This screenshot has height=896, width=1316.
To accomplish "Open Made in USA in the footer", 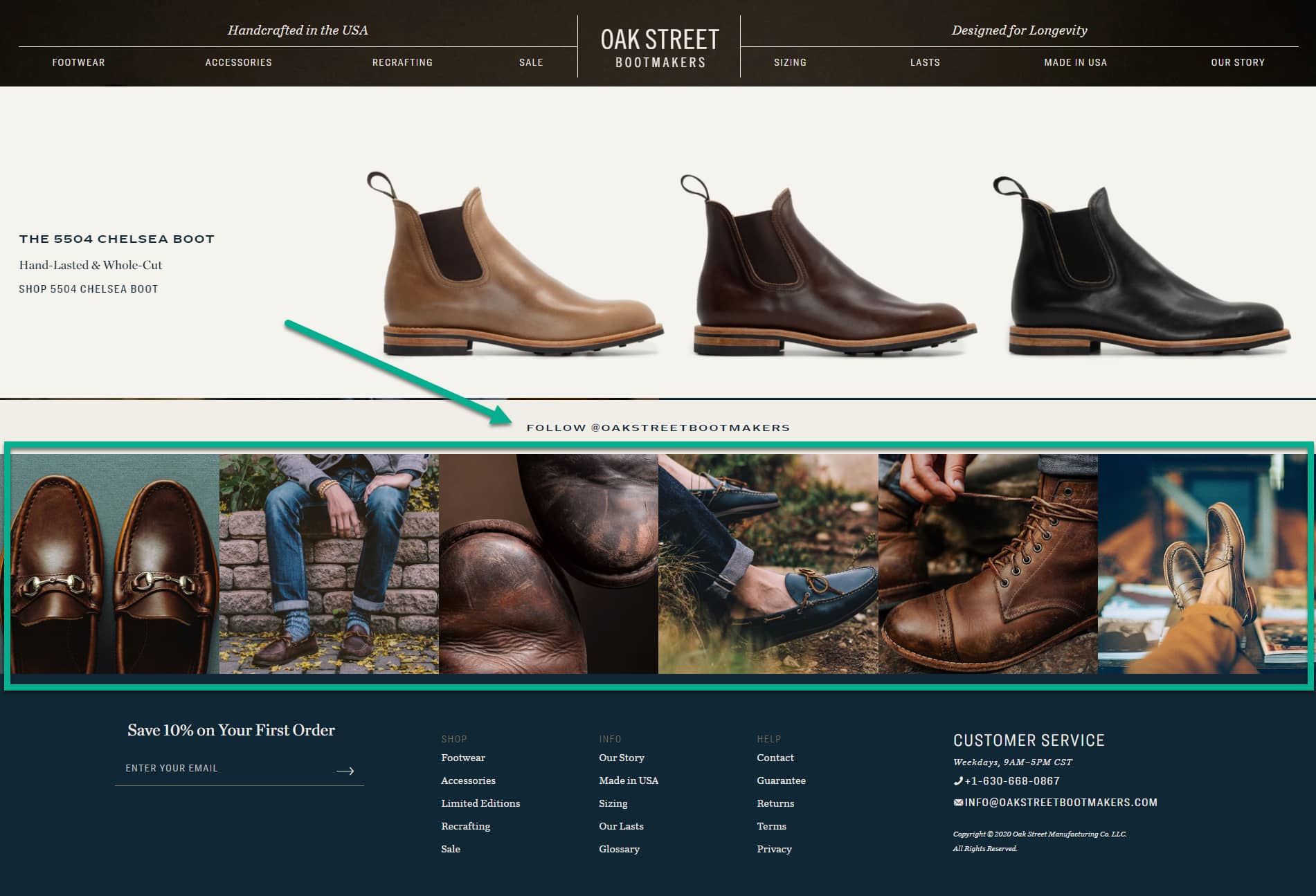I will (x=629, y=780).
